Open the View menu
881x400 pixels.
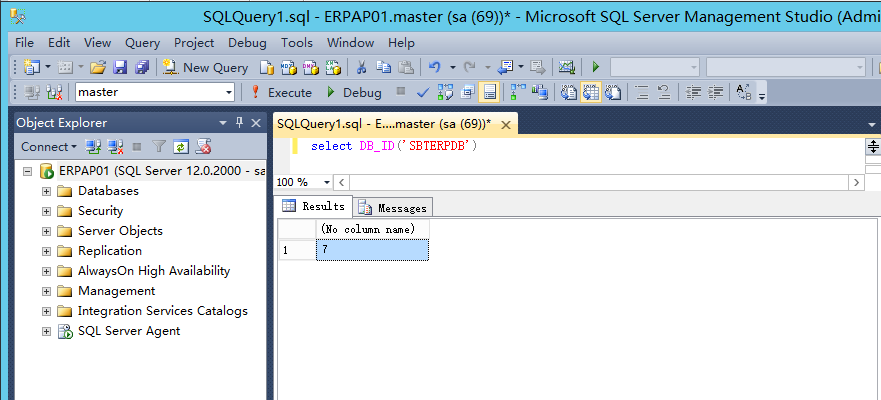[x=98, y=43]
